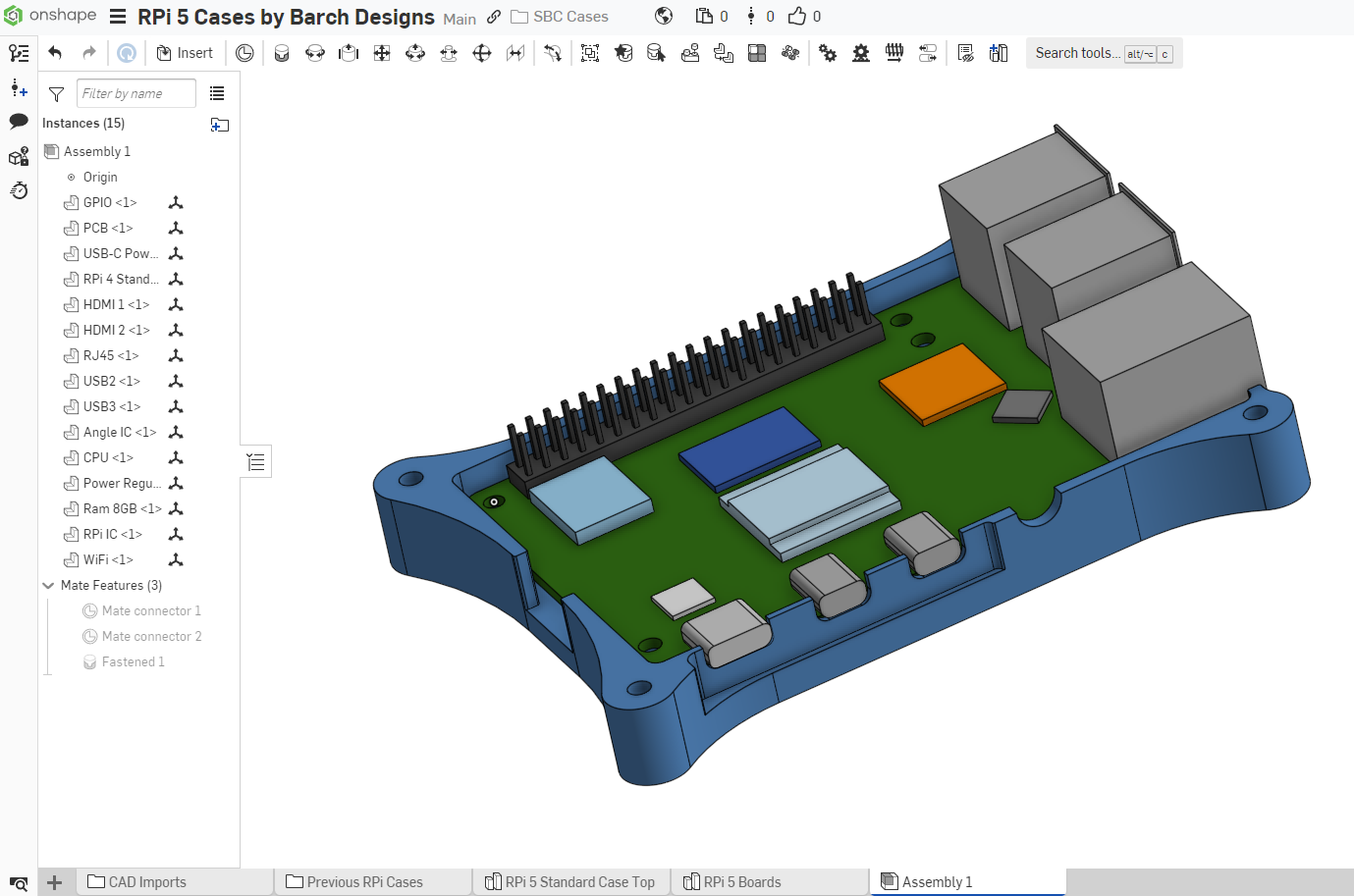Open the document hamburger menu

[118, 17]
